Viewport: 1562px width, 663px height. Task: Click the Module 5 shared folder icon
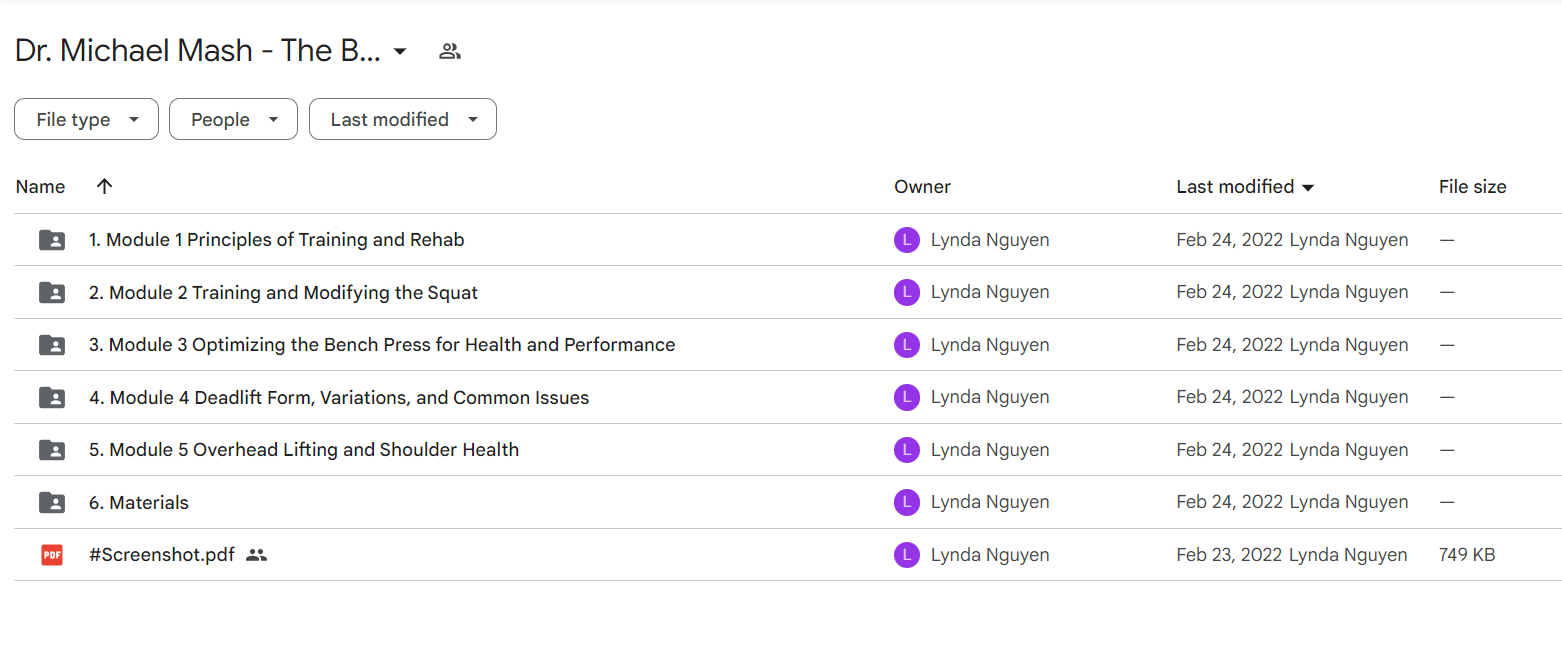click(52, 450)
